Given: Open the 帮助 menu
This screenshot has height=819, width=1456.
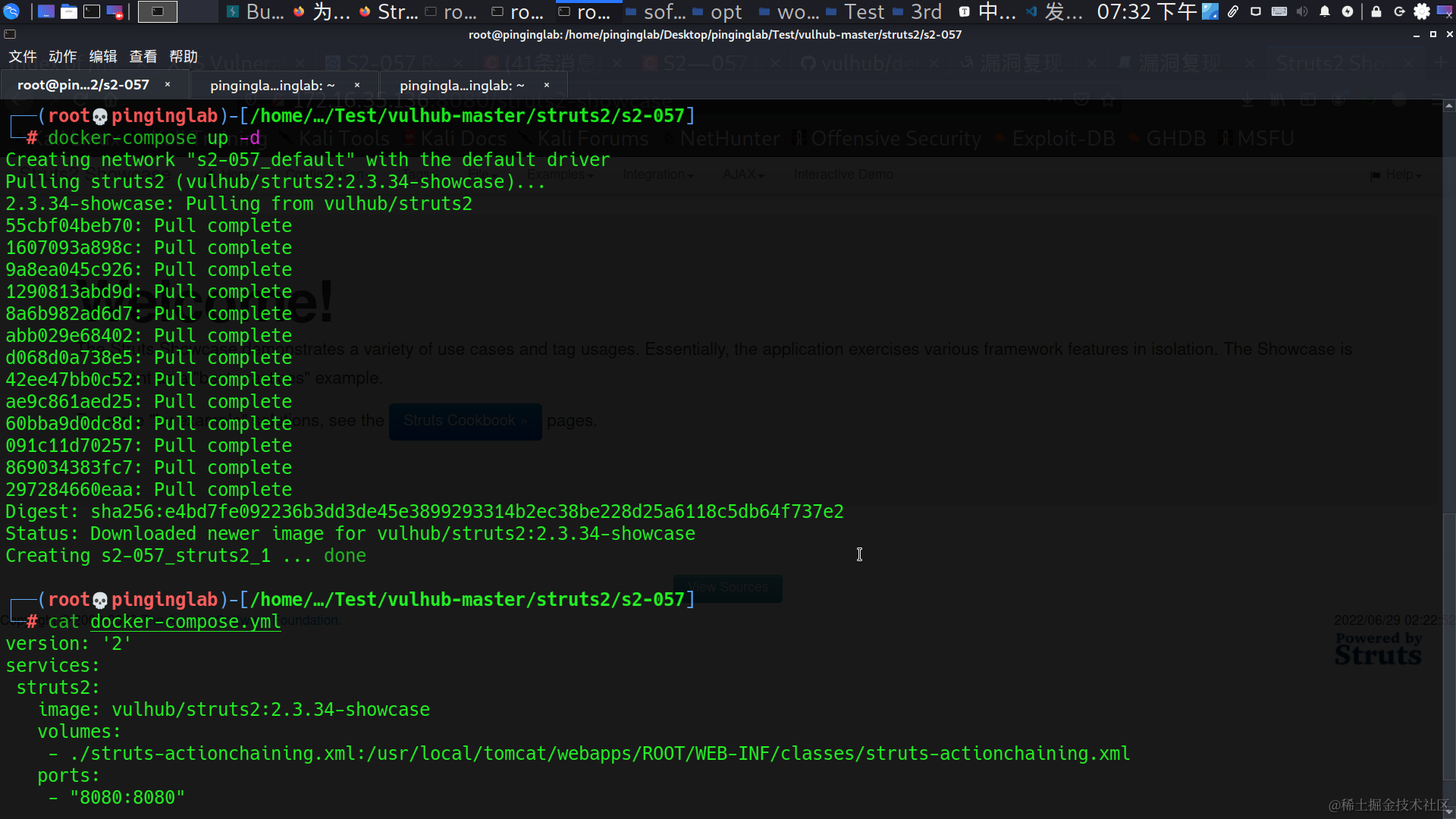Looking at the screenshot, I should coord(184,57).
